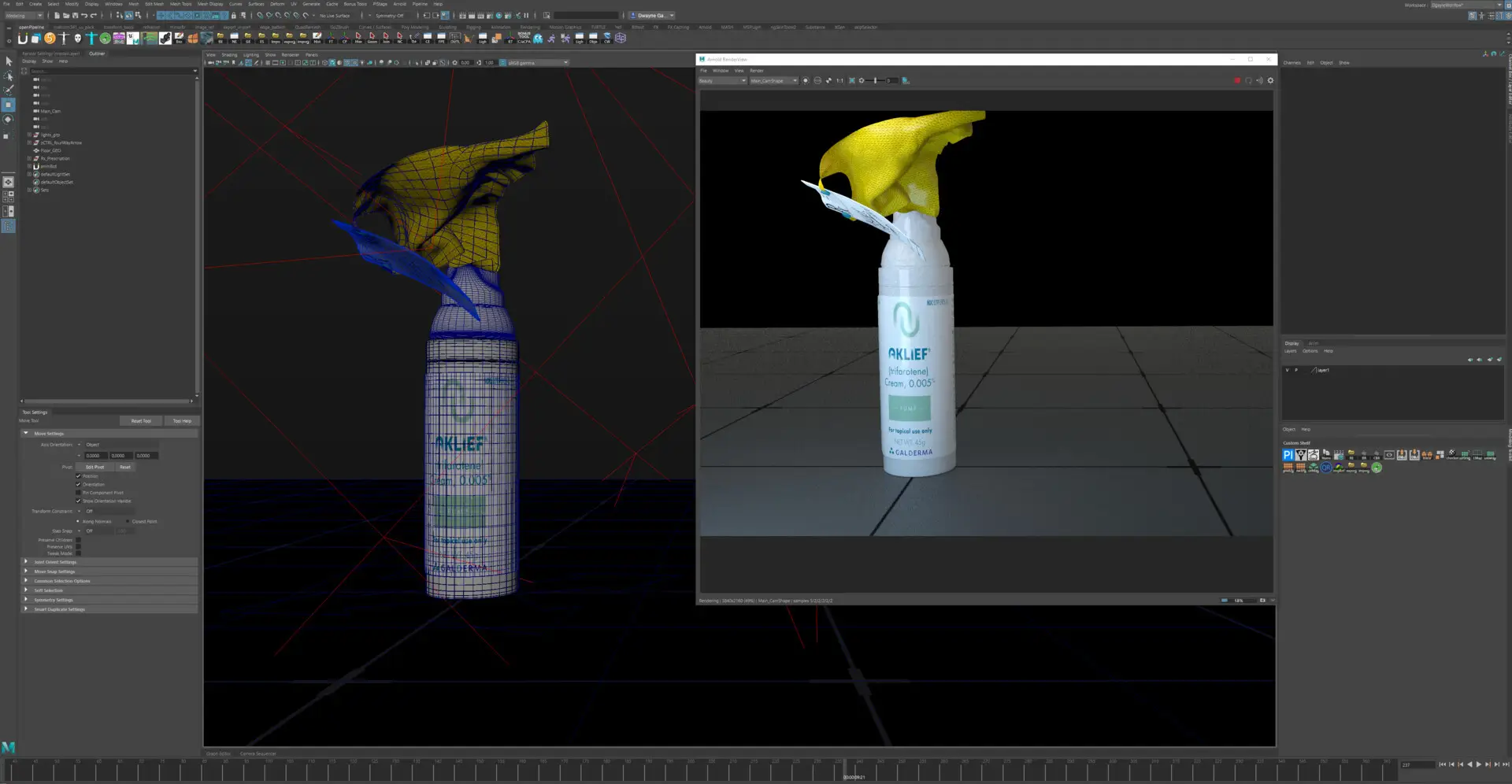Open Arnold RenderView settings gear
1512x784 pixels.
tap(1270, 81)
